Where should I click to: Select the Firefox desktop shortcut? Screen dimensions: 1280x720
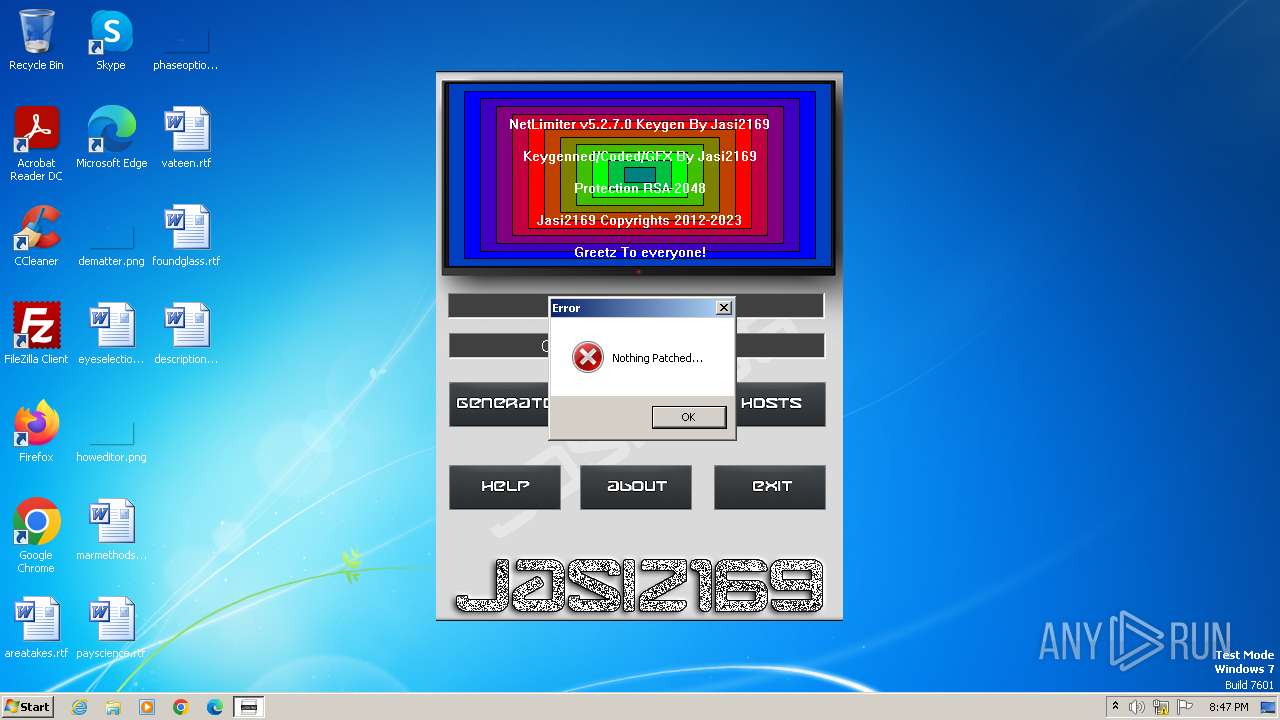coord(36,432)
